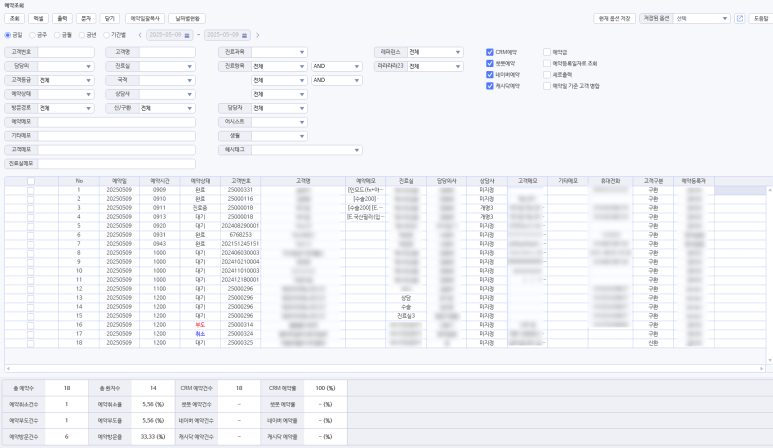Click the table's horizontal scrollbar
The height and width of the screenshot is (448, 773).
pyautogui.click(x=385, y=369)
